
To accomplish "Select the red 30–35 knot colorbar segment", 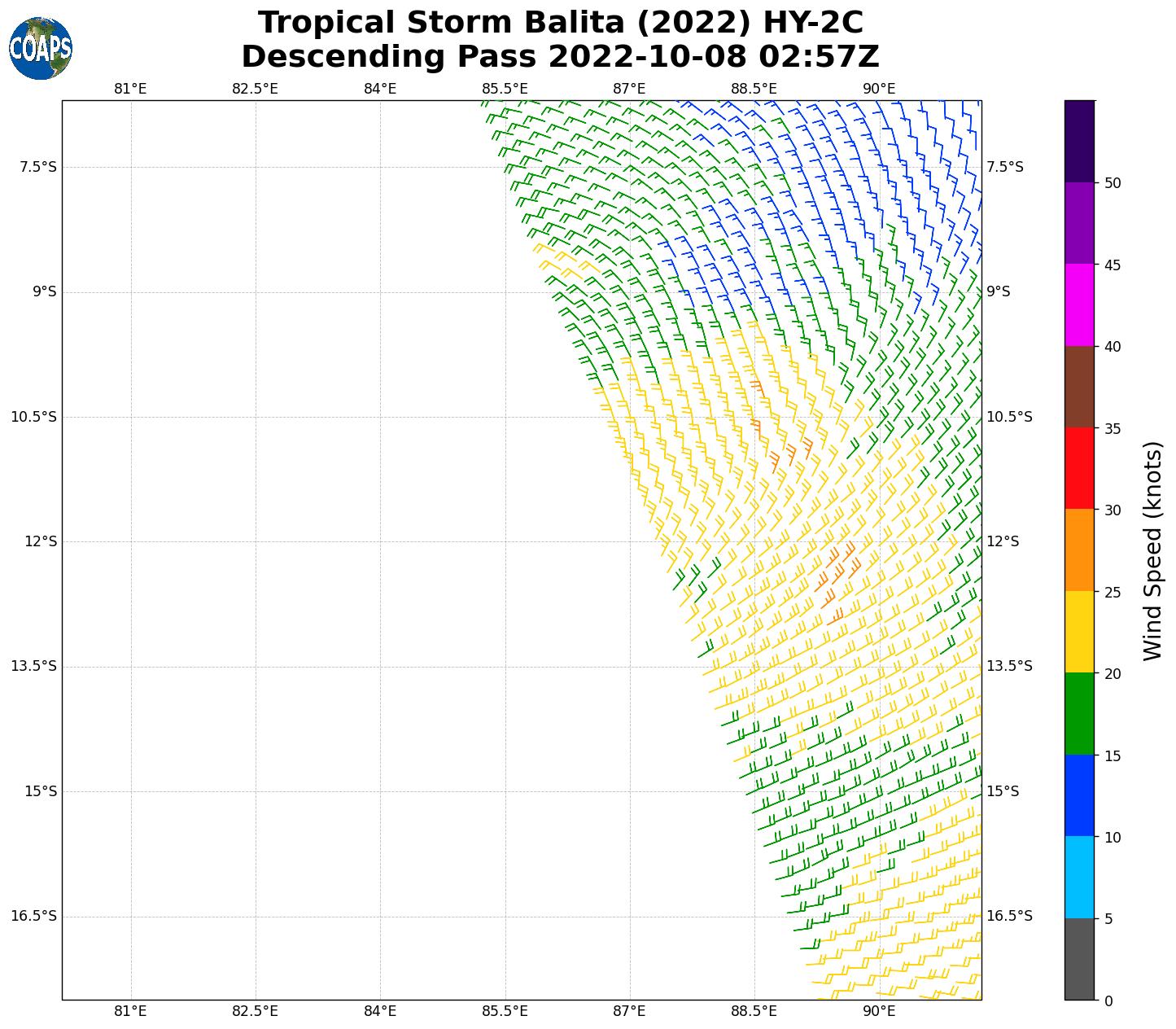I will [x=1079, y=468].
